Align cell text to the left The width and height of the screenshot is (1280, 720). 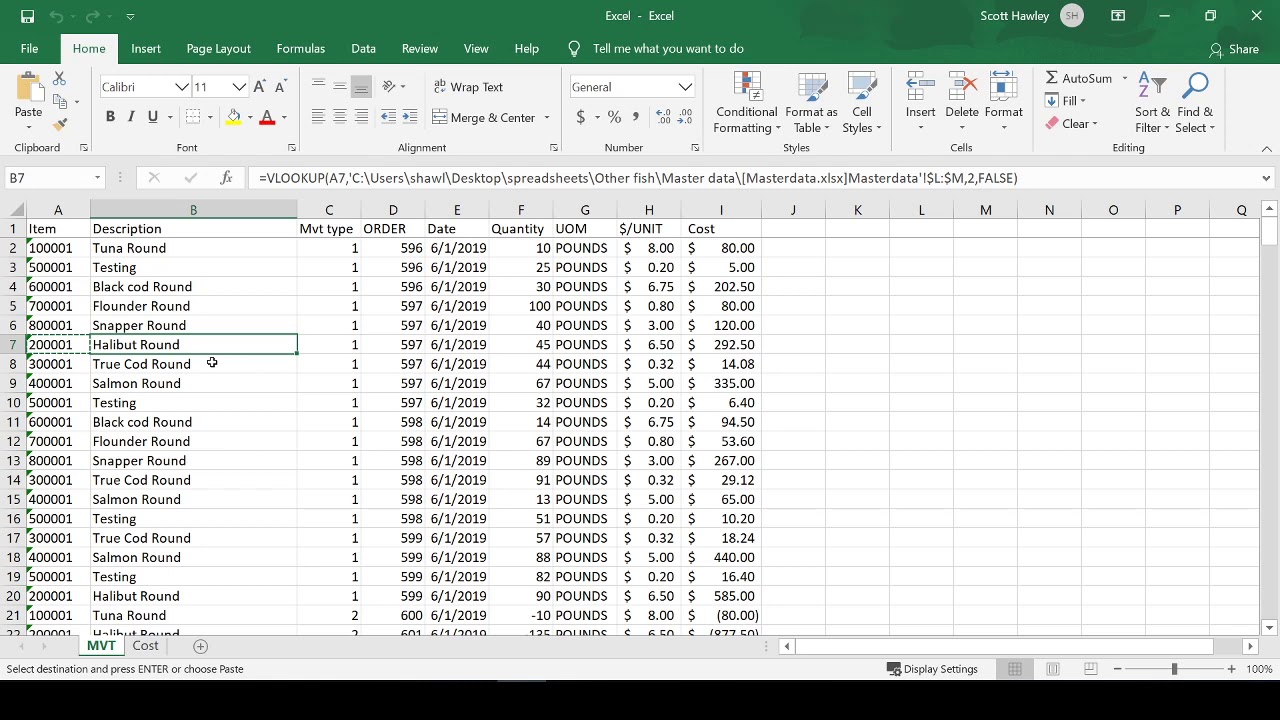click(318, 117)
